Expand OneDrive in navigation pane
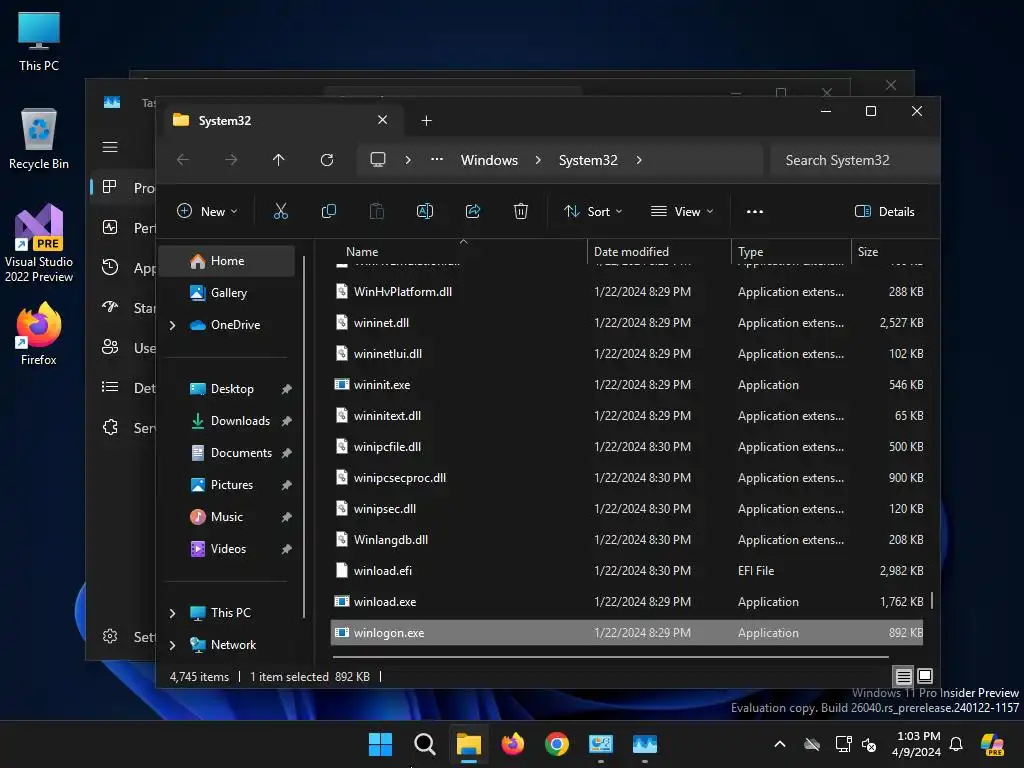The image size is (1024, 768). pos(172,325)
